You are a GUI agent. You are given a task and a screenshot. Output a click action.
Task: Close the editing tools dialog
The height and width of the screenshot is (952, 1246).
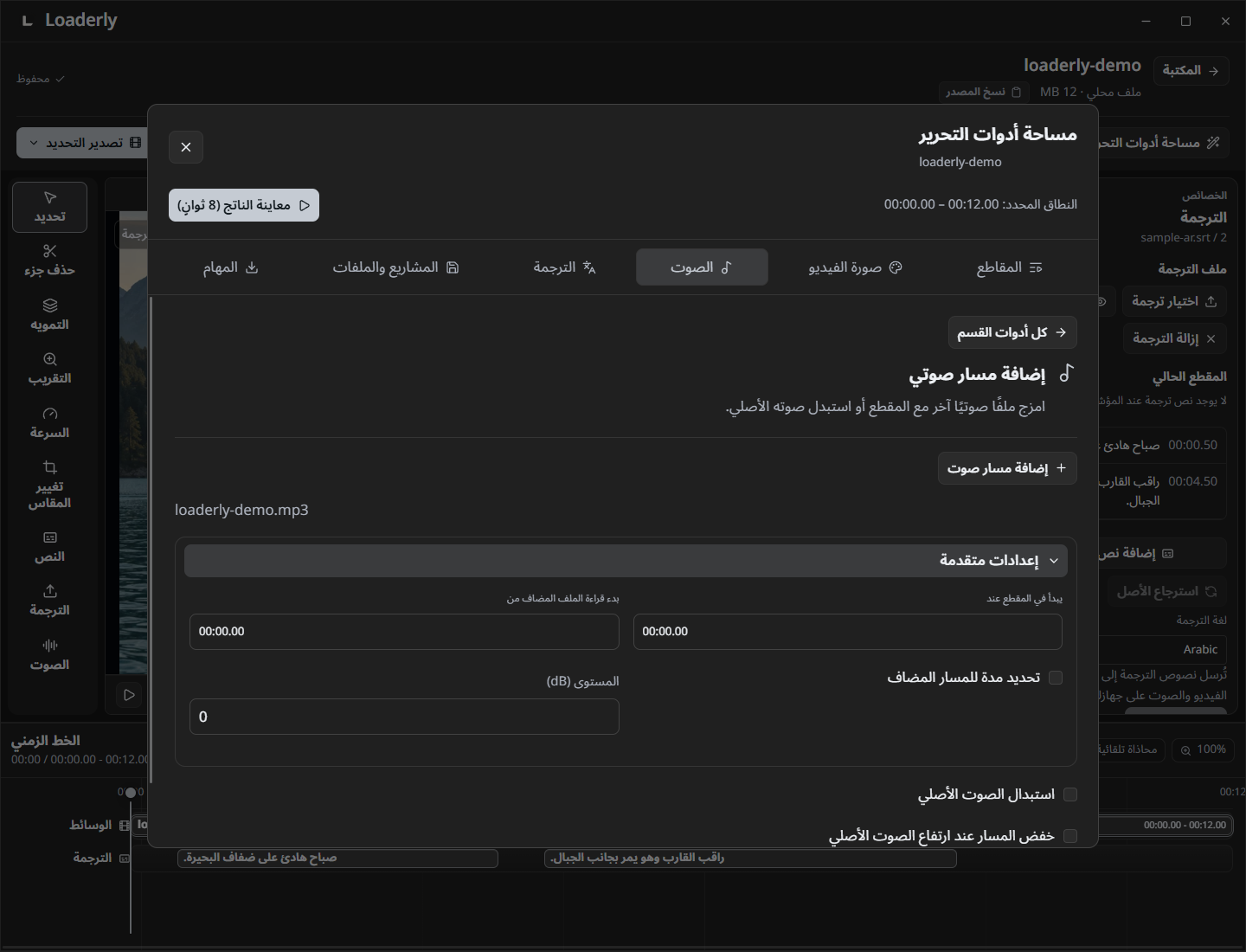point(186,147)
